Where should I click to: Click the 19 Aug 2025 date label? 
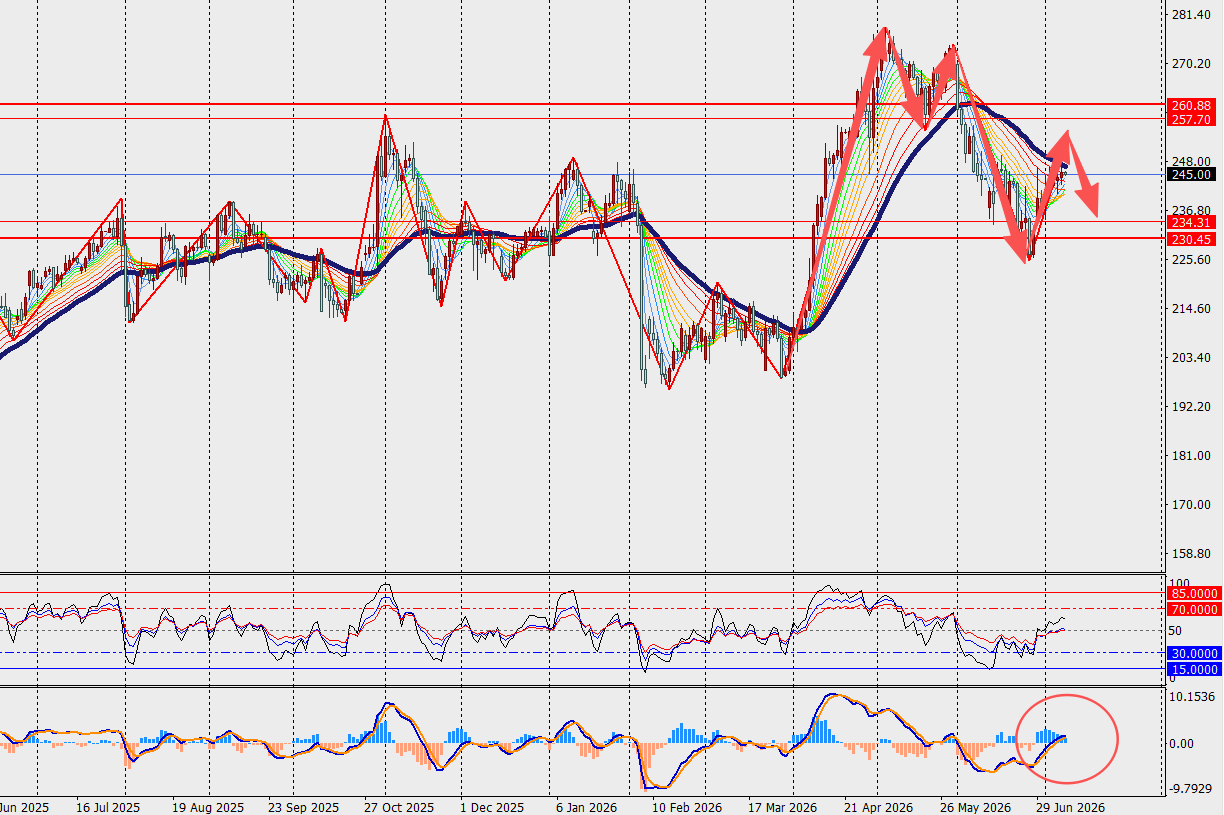pyautogui.click(x=207, y=806)
